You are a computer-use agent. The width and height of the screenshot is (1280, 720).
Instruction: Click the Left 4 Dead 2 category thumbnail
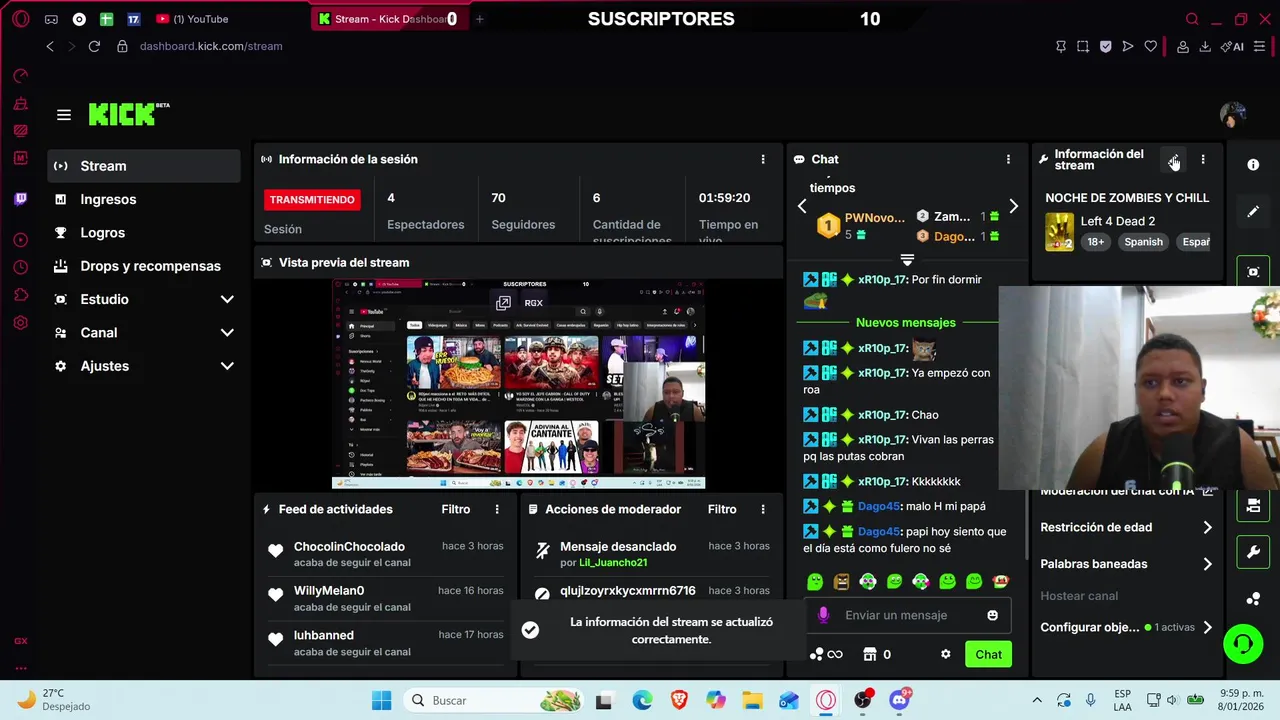(1060, 232)
